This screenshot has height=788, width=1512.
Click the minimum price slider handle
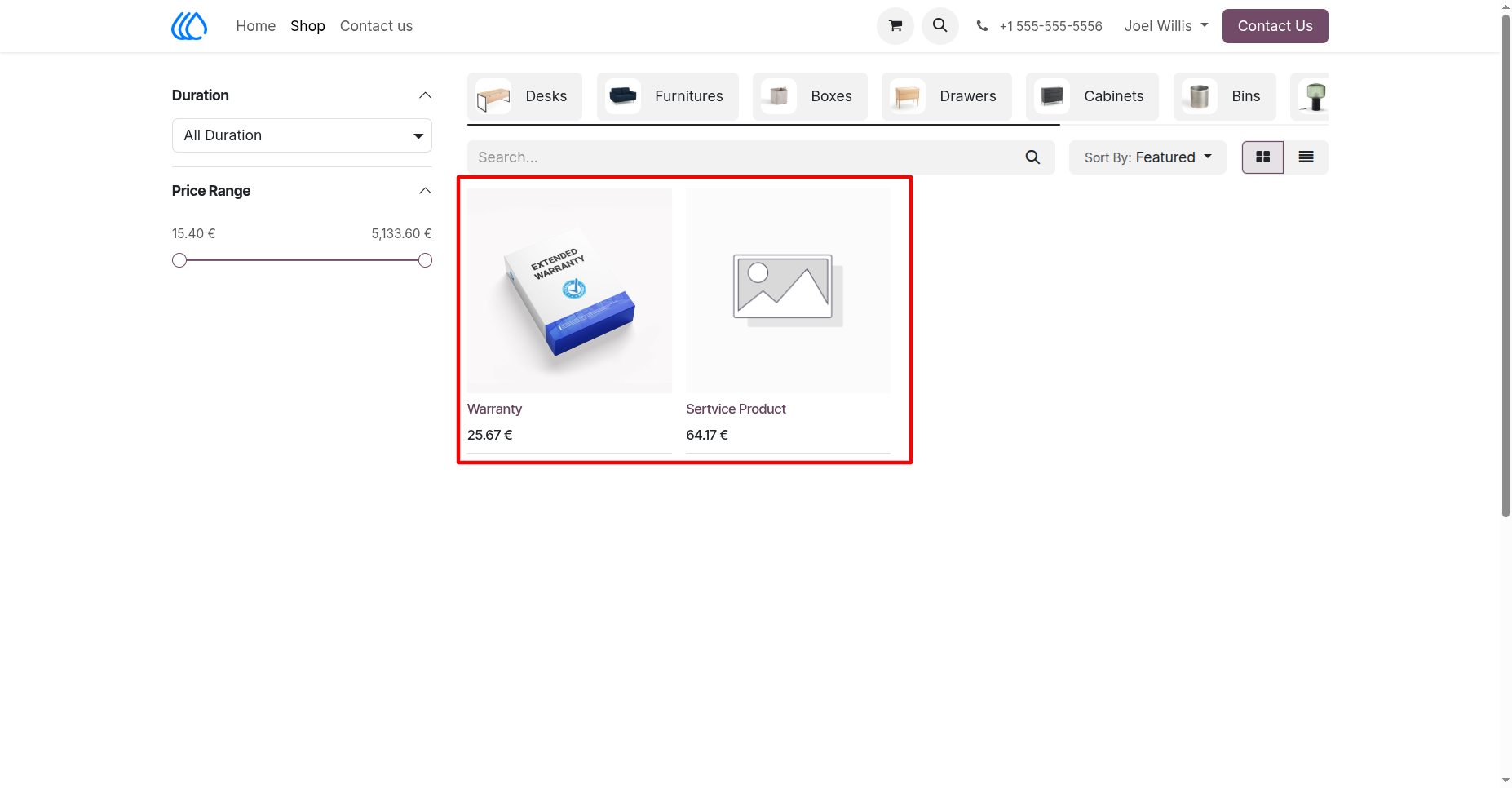179,260
